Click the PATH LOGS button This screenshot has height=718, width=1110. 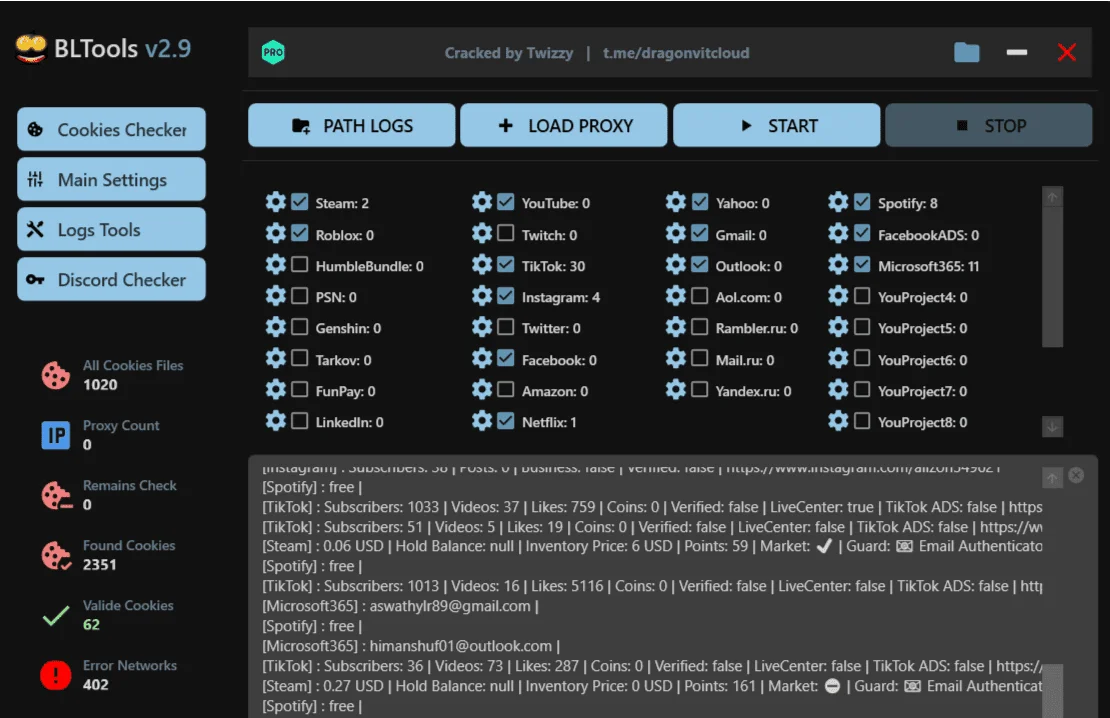(x=352, y=125)
